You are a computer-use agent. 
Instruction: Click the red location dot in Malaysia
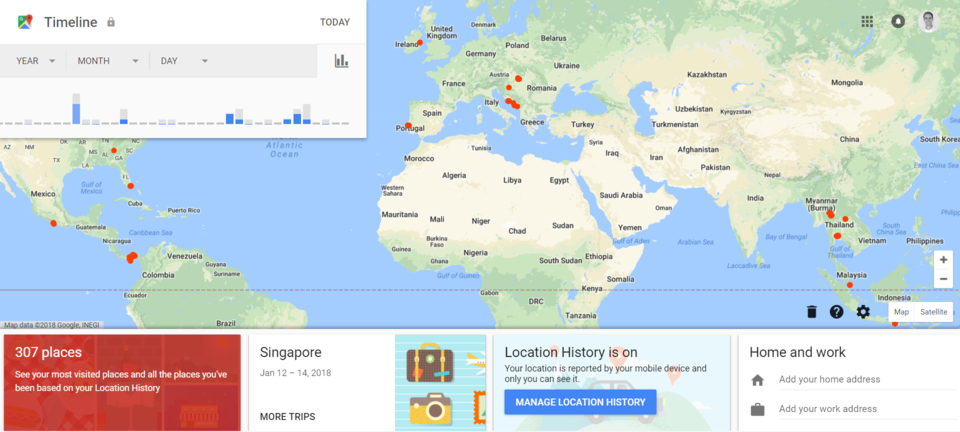[x=849, y=285]
